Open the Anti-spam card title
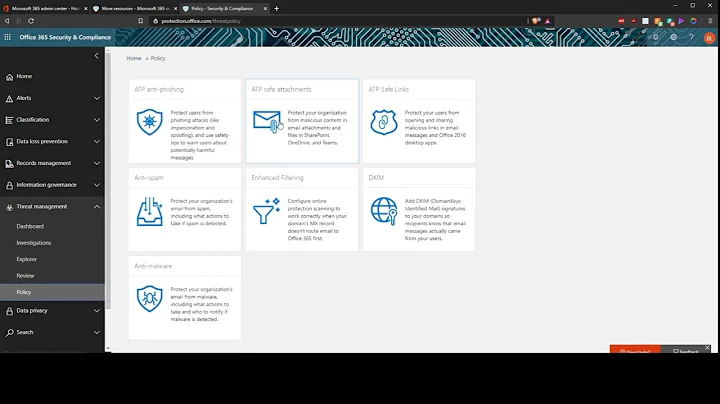 click(149, 178)
